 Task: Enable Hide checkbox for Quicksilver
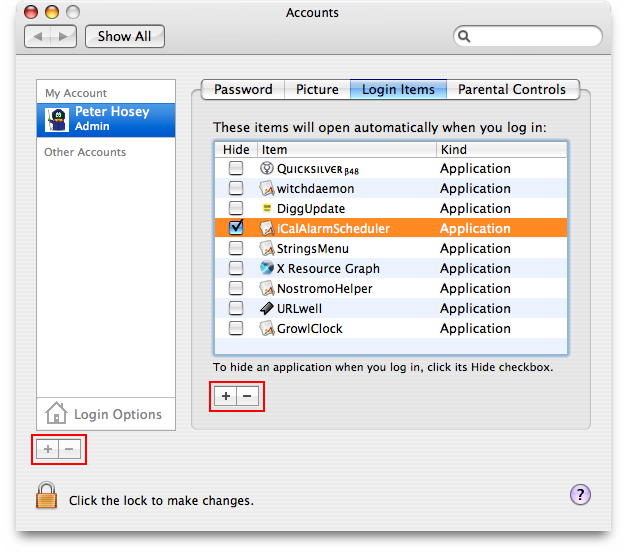pyautogui.click(x=236, y=168)
